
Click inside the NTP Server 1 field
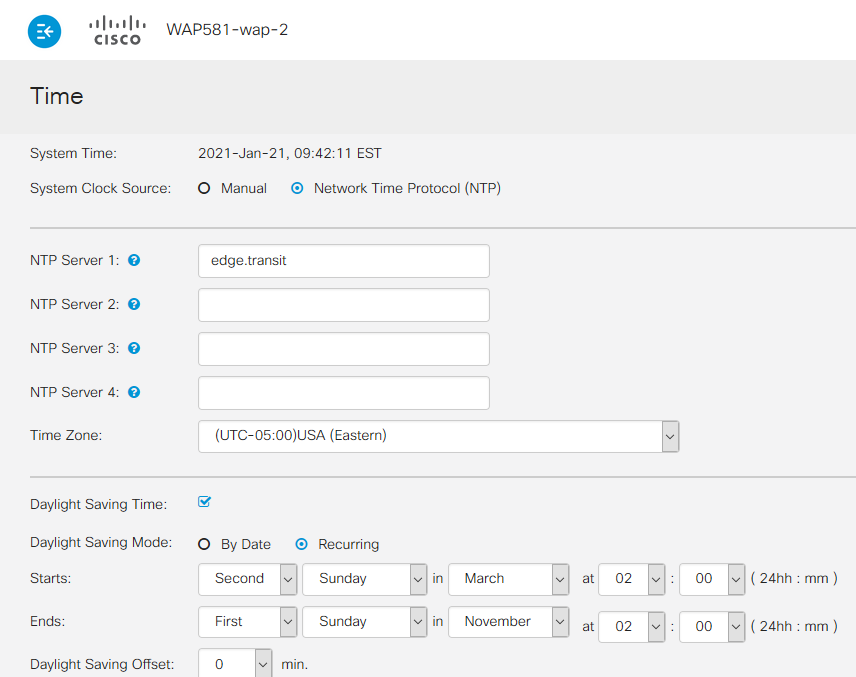(x=343, y=261)
